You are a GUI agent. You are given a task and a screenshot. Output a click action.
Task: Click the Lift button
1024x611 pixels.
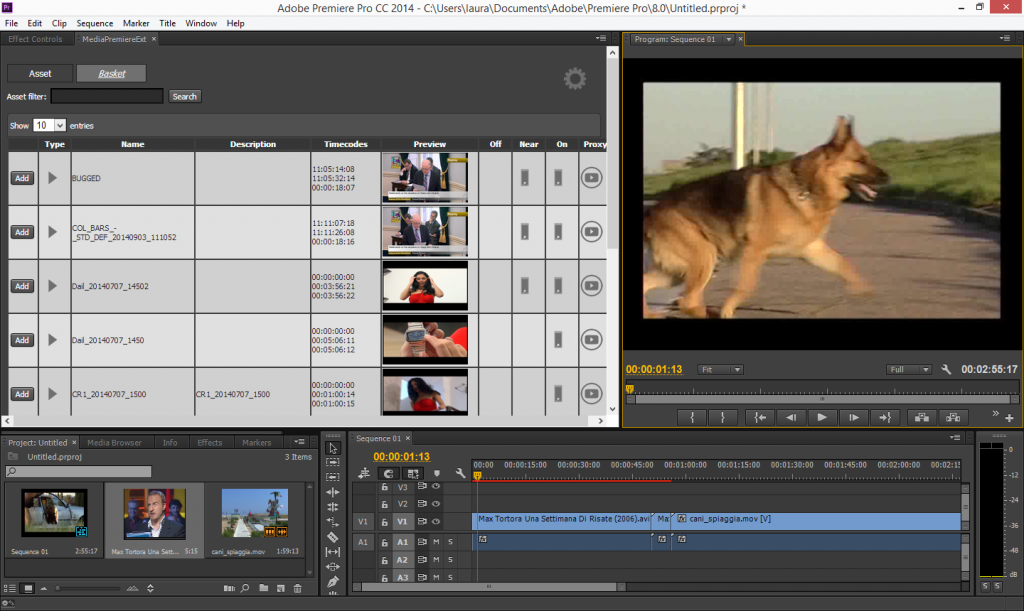pyautogui.click(x=921, y=418)
